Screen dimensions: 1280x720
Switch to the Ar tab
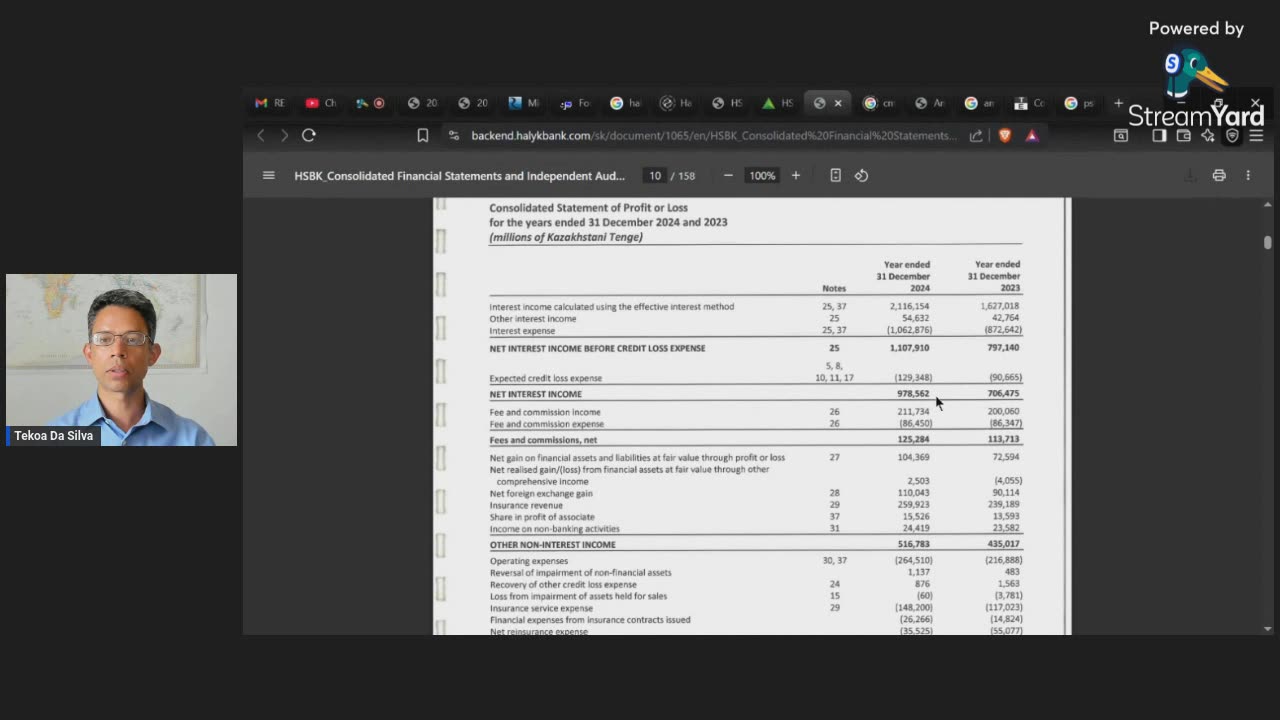(930, 103)
